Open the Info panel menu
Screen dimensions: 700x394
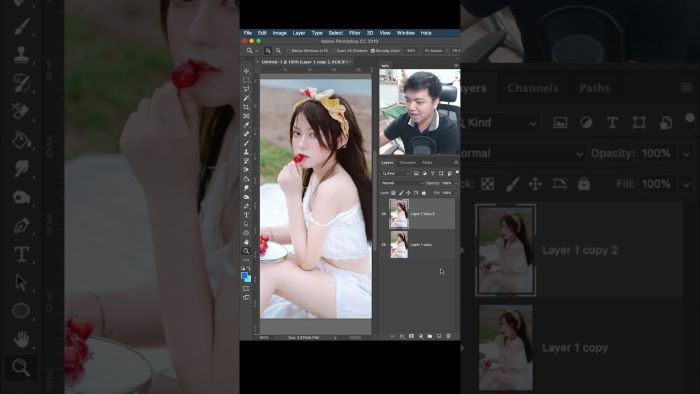(x=456, y=66)
